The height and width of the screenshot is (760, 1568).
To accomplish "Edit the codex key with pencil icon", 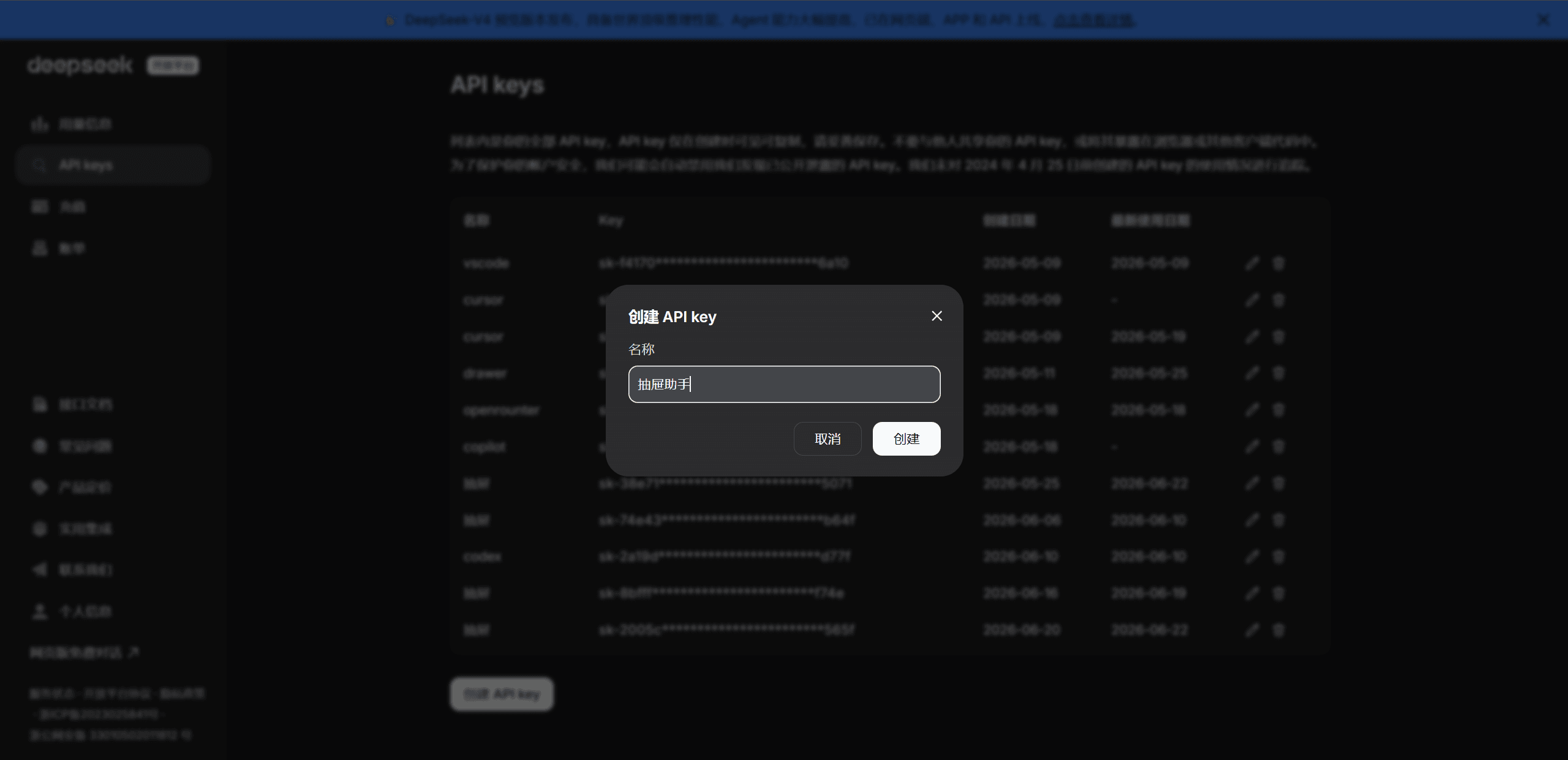I will coord(1253,557).
